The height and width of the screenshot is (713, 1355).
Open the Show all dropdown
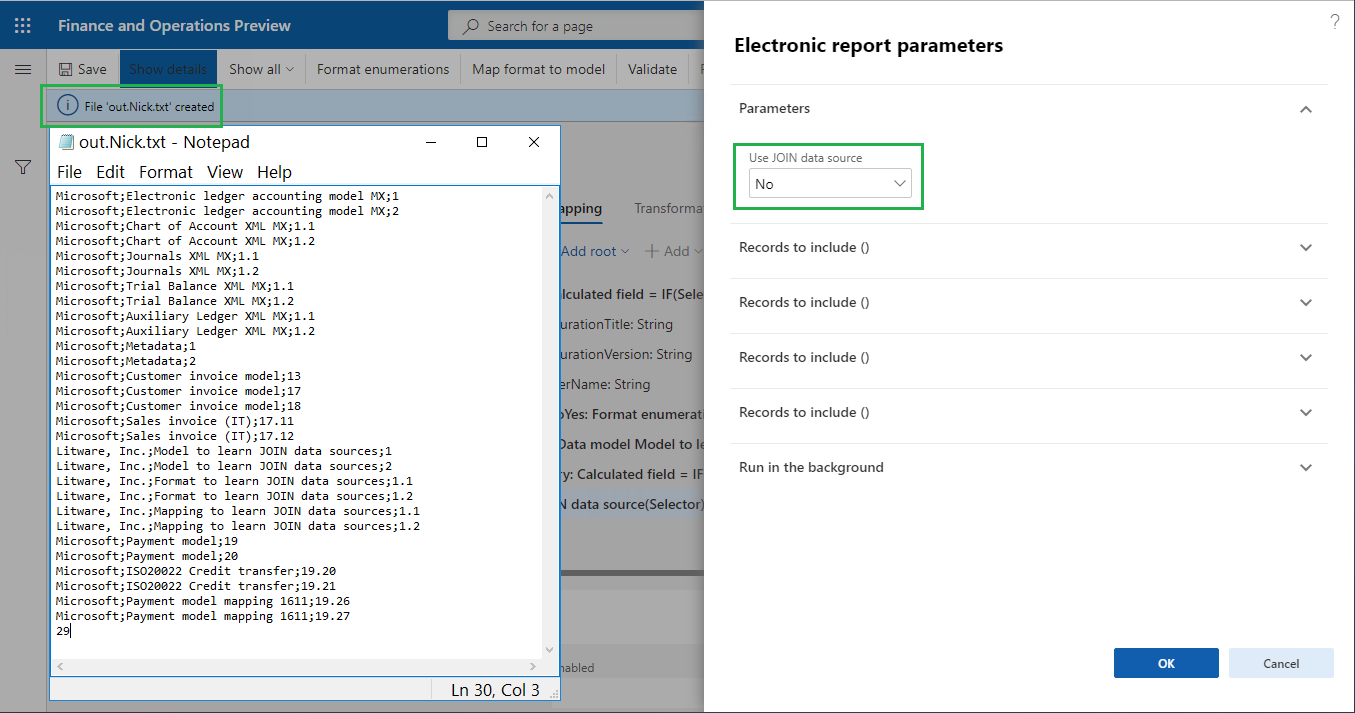point(260,68)
